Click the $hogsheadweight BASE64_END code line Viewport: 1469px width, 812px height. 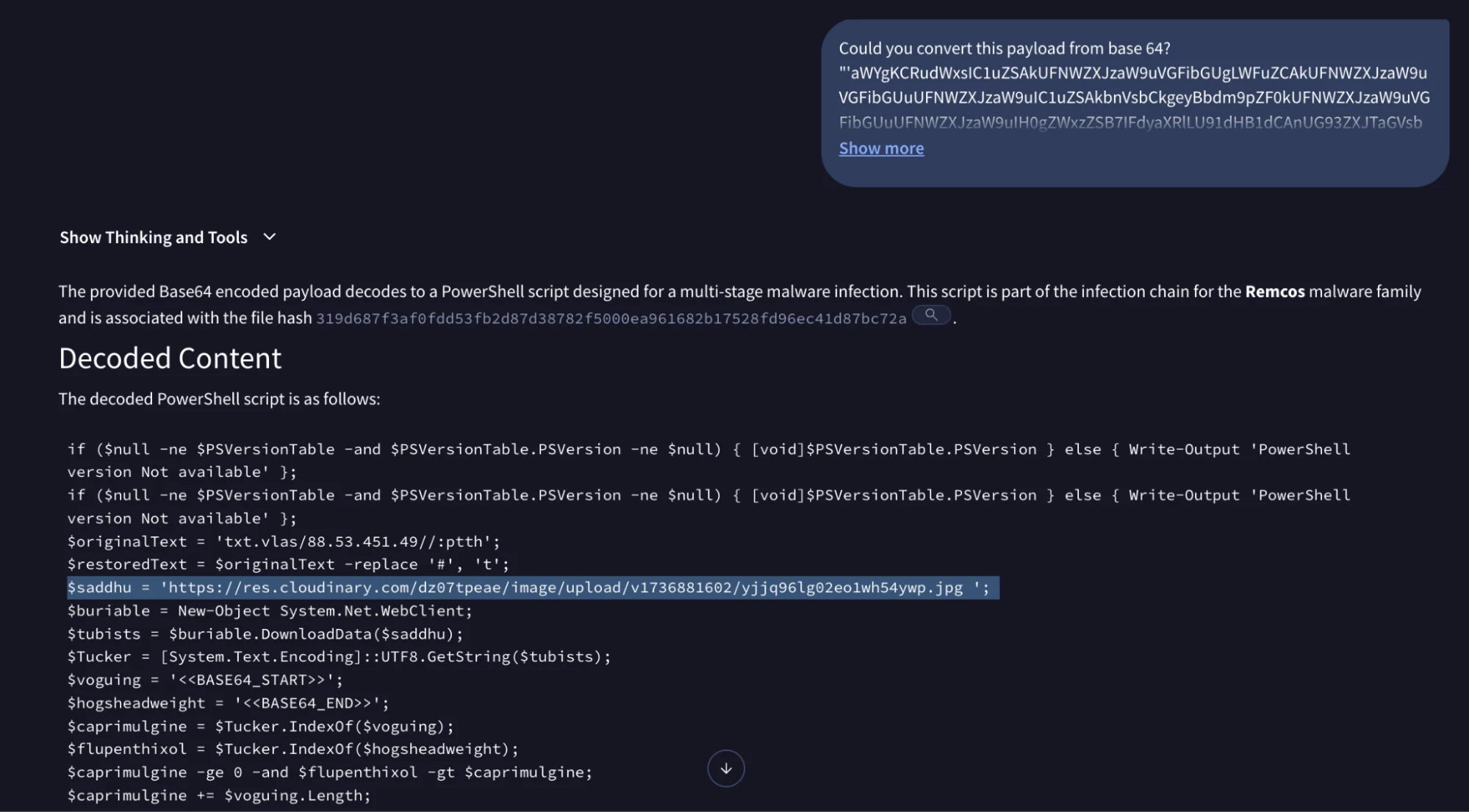[228, 703]
